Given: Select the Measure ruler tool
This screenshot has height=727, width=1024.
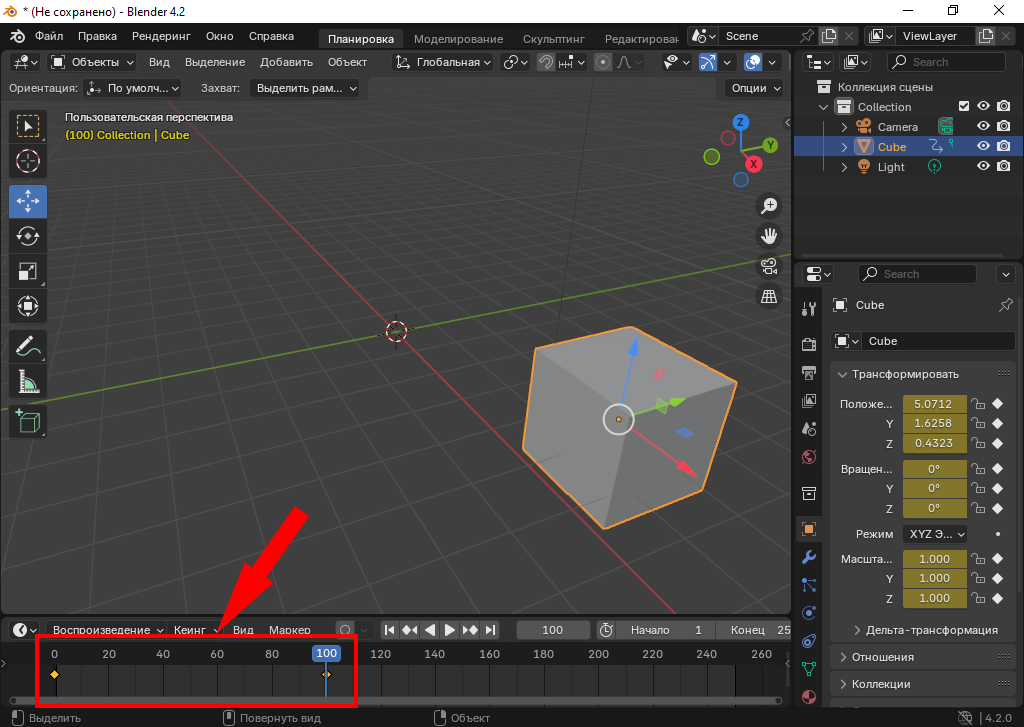Looking at the screenshot, I should pos(28,382).
